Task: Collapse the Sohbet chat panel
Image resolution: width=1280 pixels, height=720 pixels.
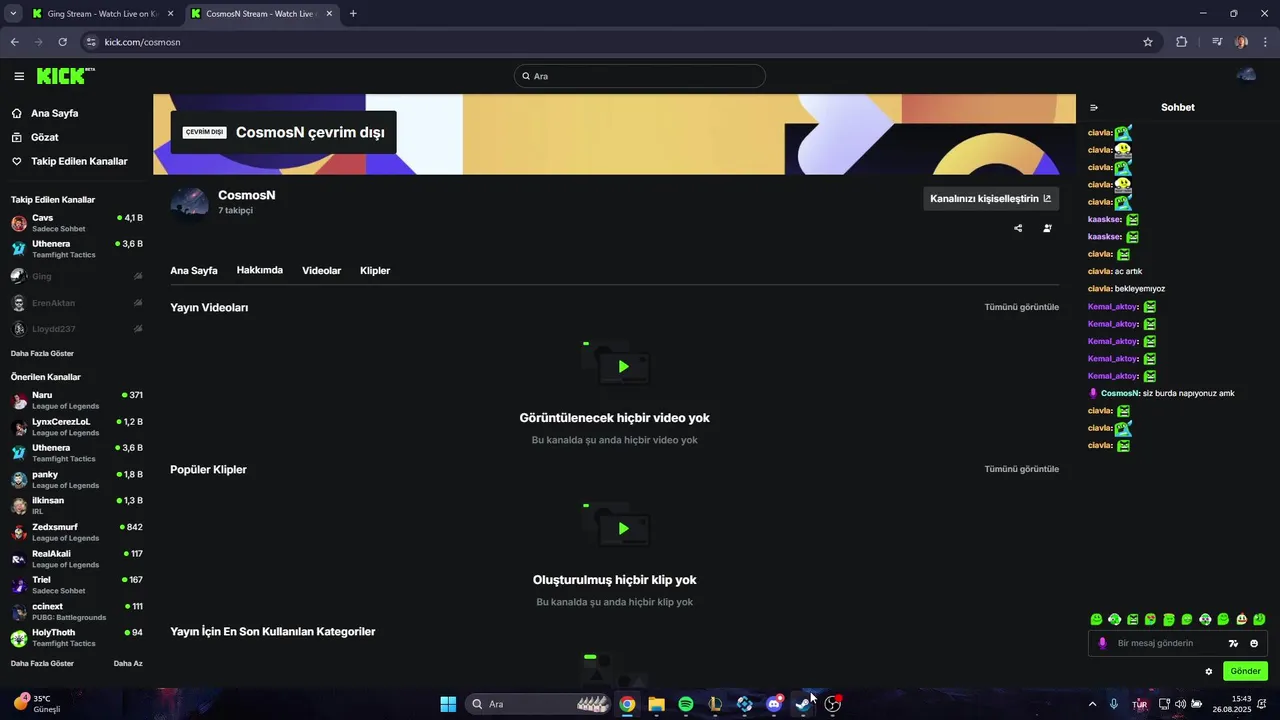Action: tap(1094, 107)
